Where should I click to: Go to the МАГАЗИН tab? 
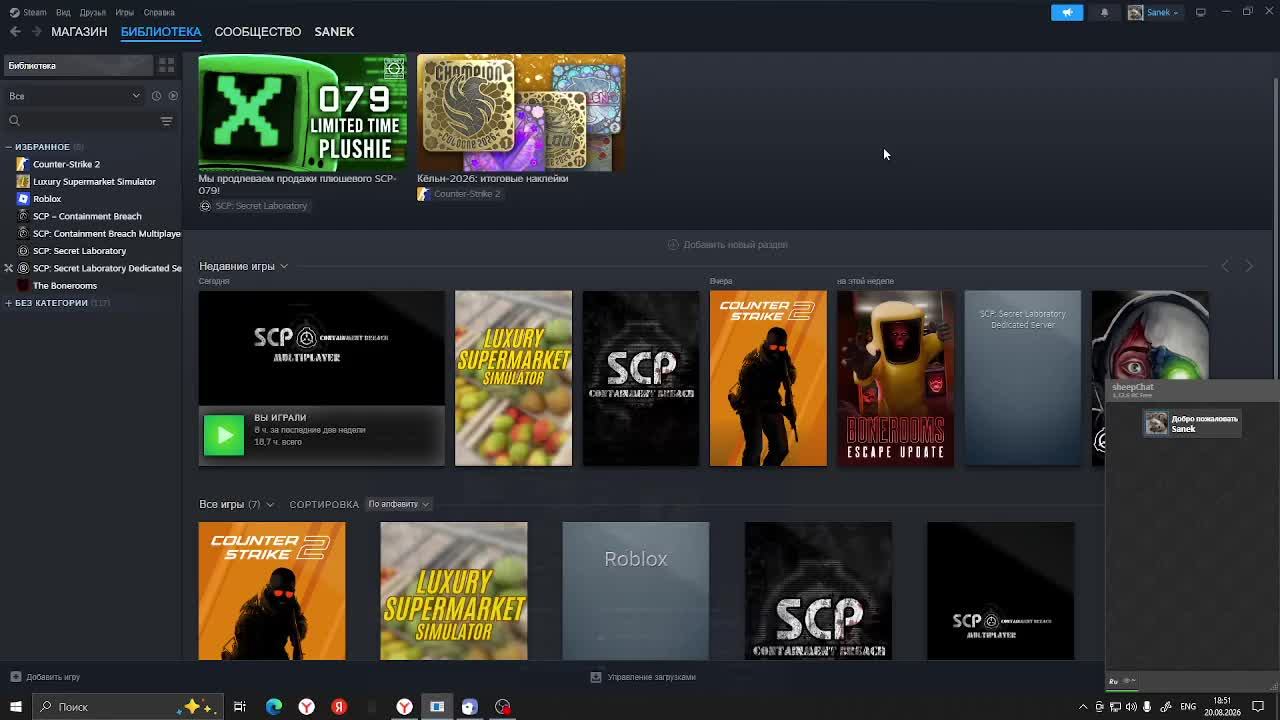click(79, 32)
